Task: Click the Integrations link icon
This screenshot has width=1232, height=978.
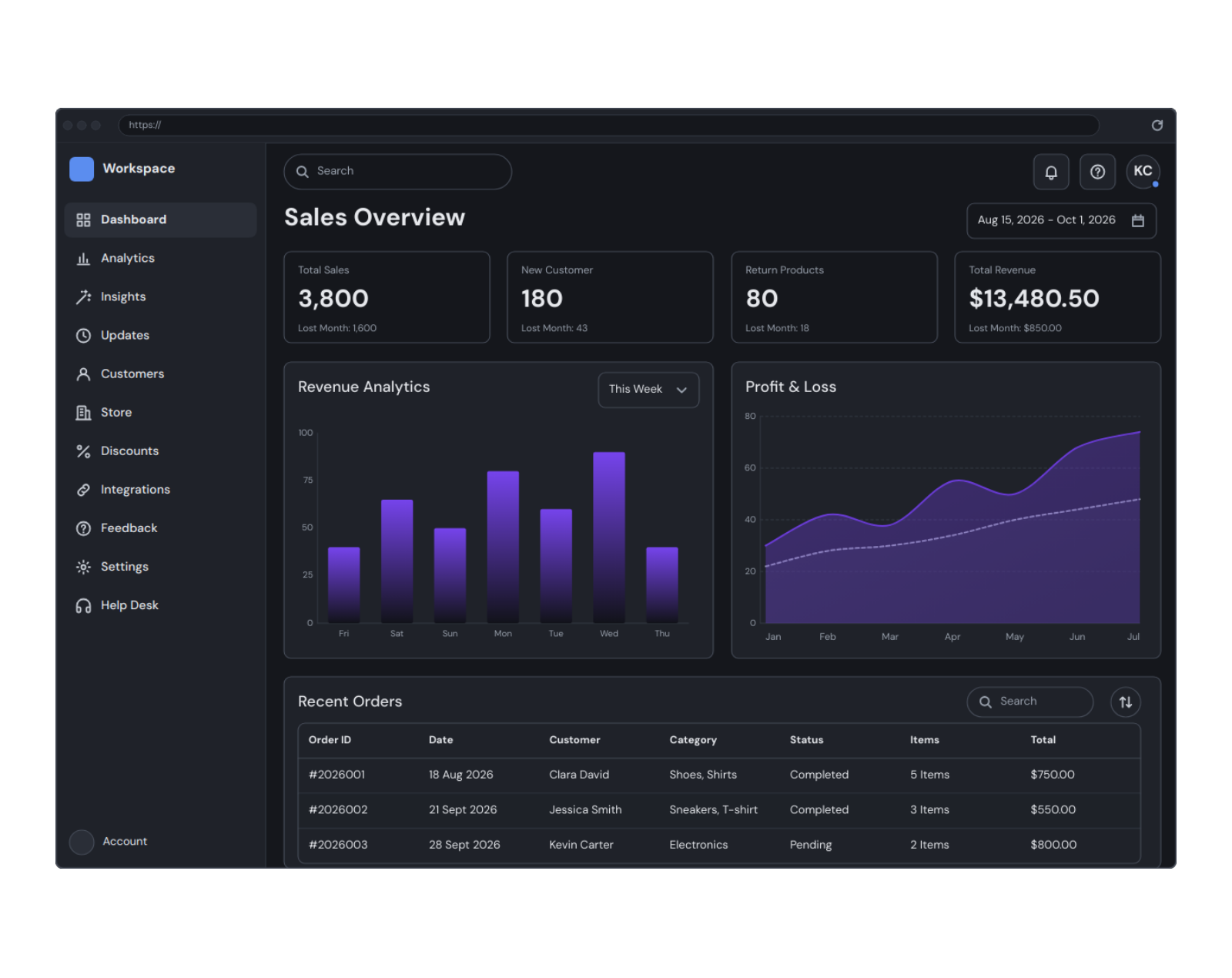Action: pyautogui.click(x=83, y=490)
